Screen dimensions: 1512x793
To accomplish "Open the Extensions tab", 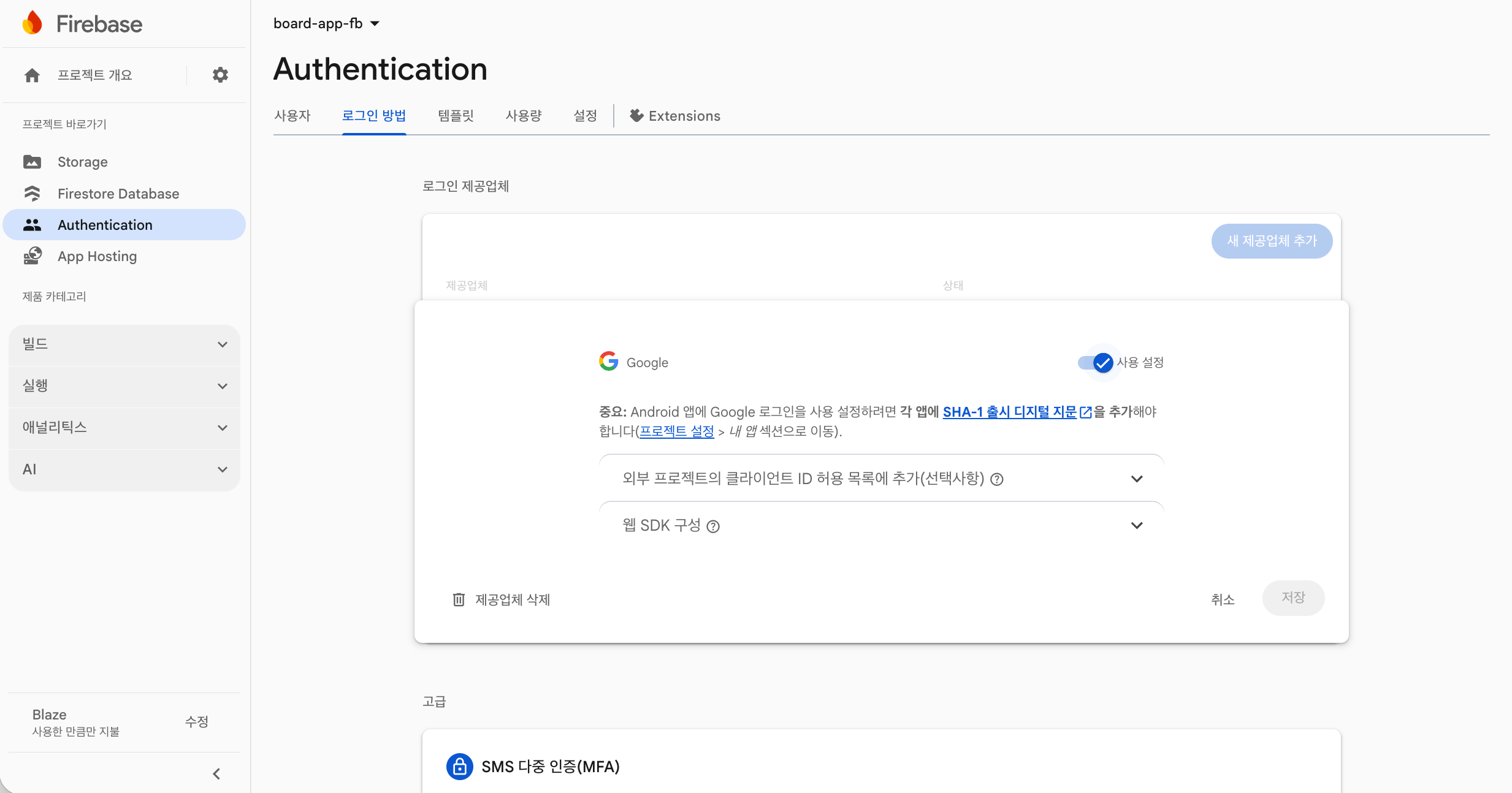I will [x=675, y=116].
